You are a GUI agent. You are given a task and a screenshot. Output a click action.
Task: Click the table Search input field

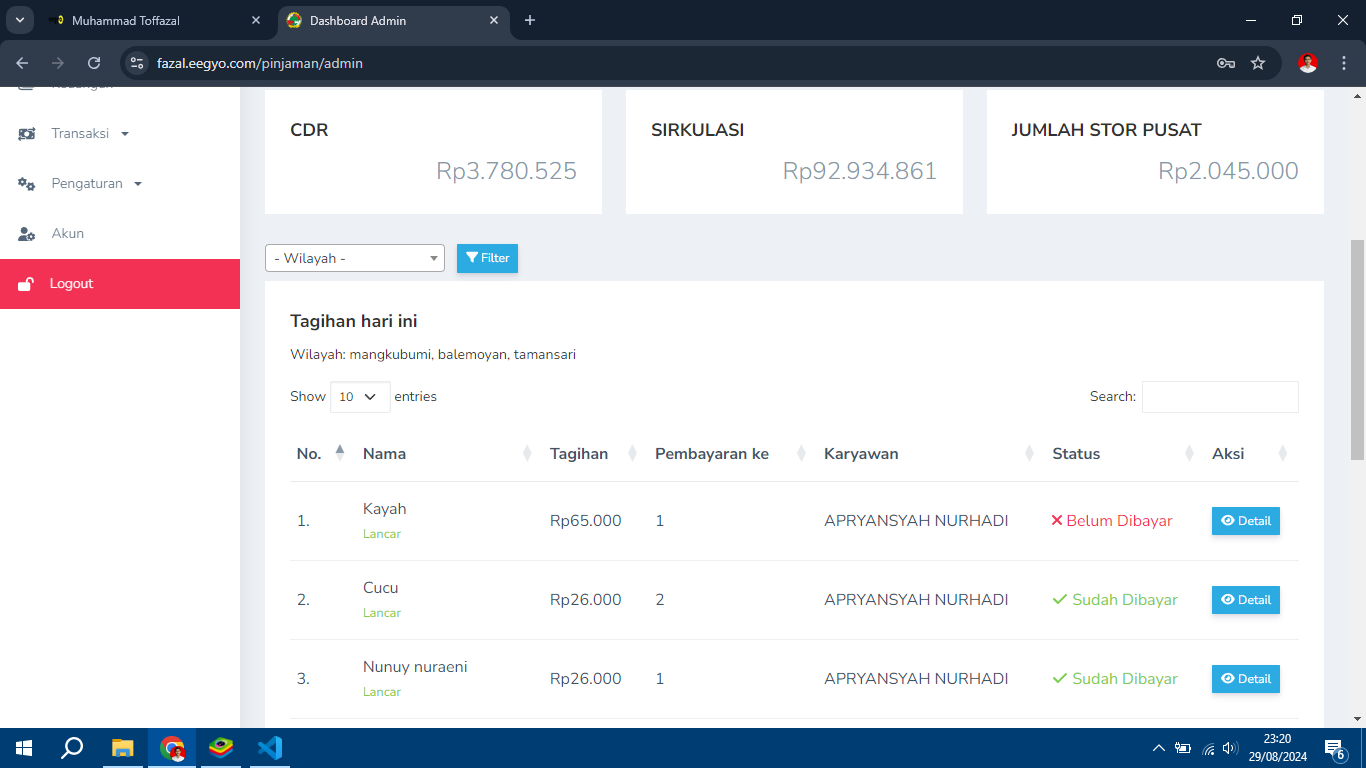pos(1219,397)
